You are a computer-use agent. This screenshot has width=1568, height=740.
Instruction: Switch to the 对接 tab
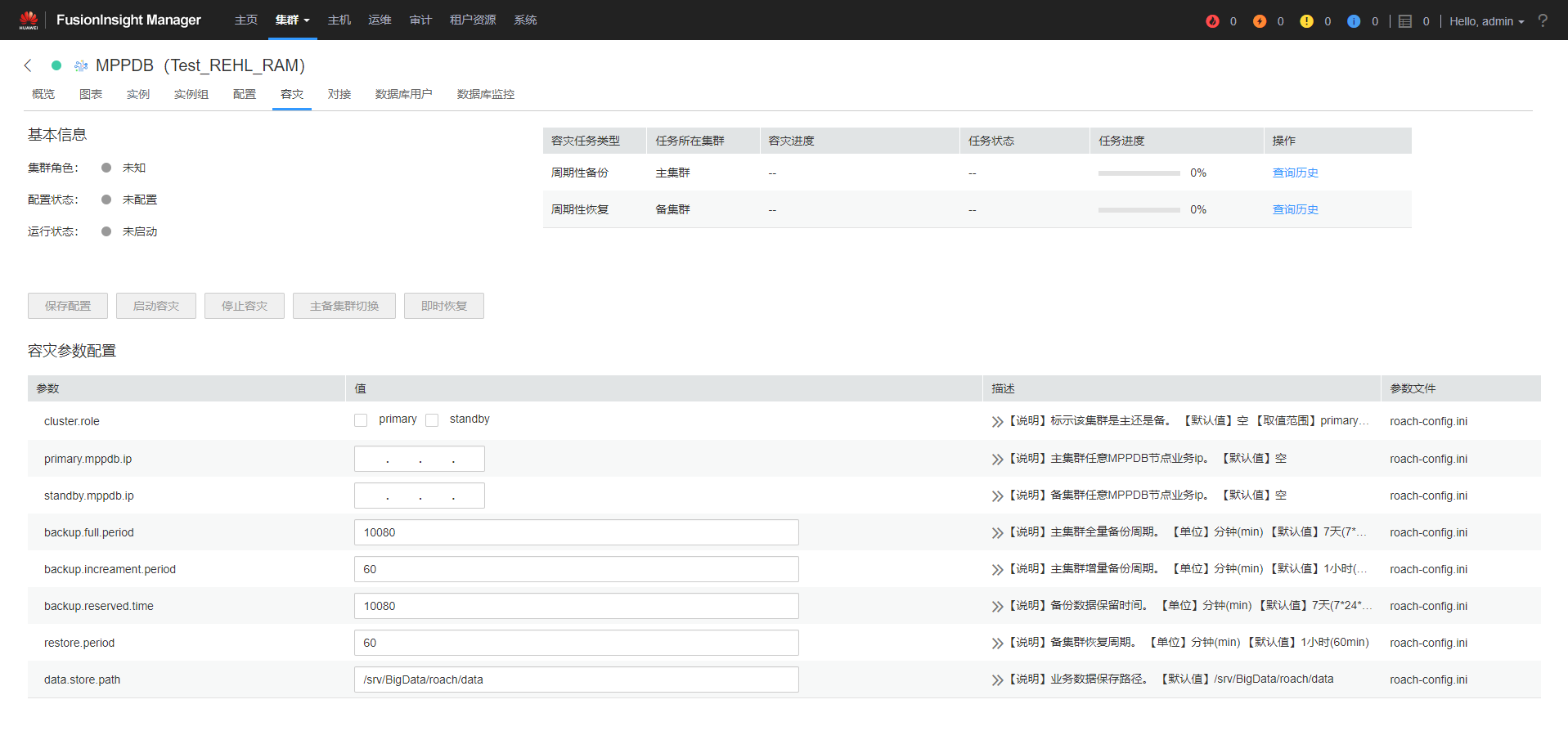click(339, 95)
